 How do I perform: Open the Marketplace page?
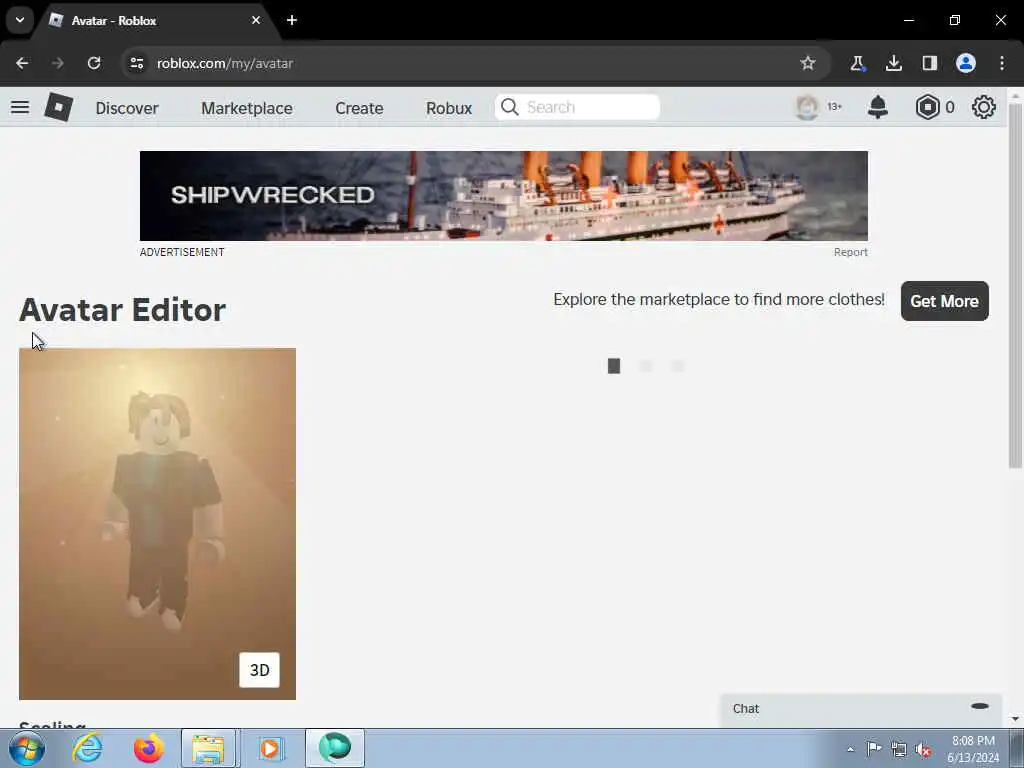coord(247,108)
